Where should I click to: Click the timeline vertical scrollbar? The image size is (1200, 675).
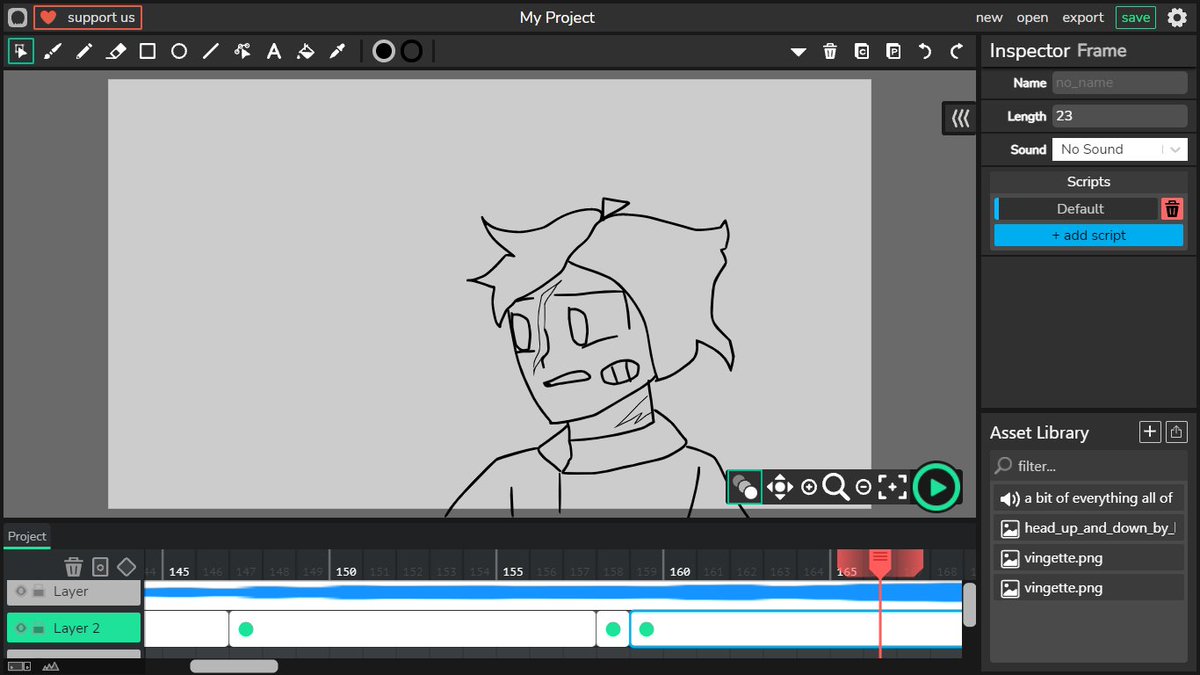tap(969, 604)
